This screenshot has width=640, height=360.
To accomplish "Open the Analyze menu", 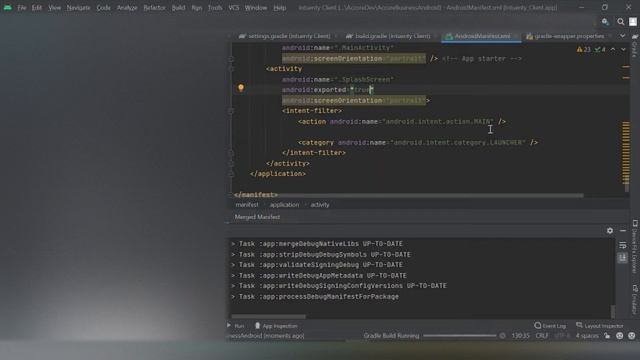I will coord(127,8).
